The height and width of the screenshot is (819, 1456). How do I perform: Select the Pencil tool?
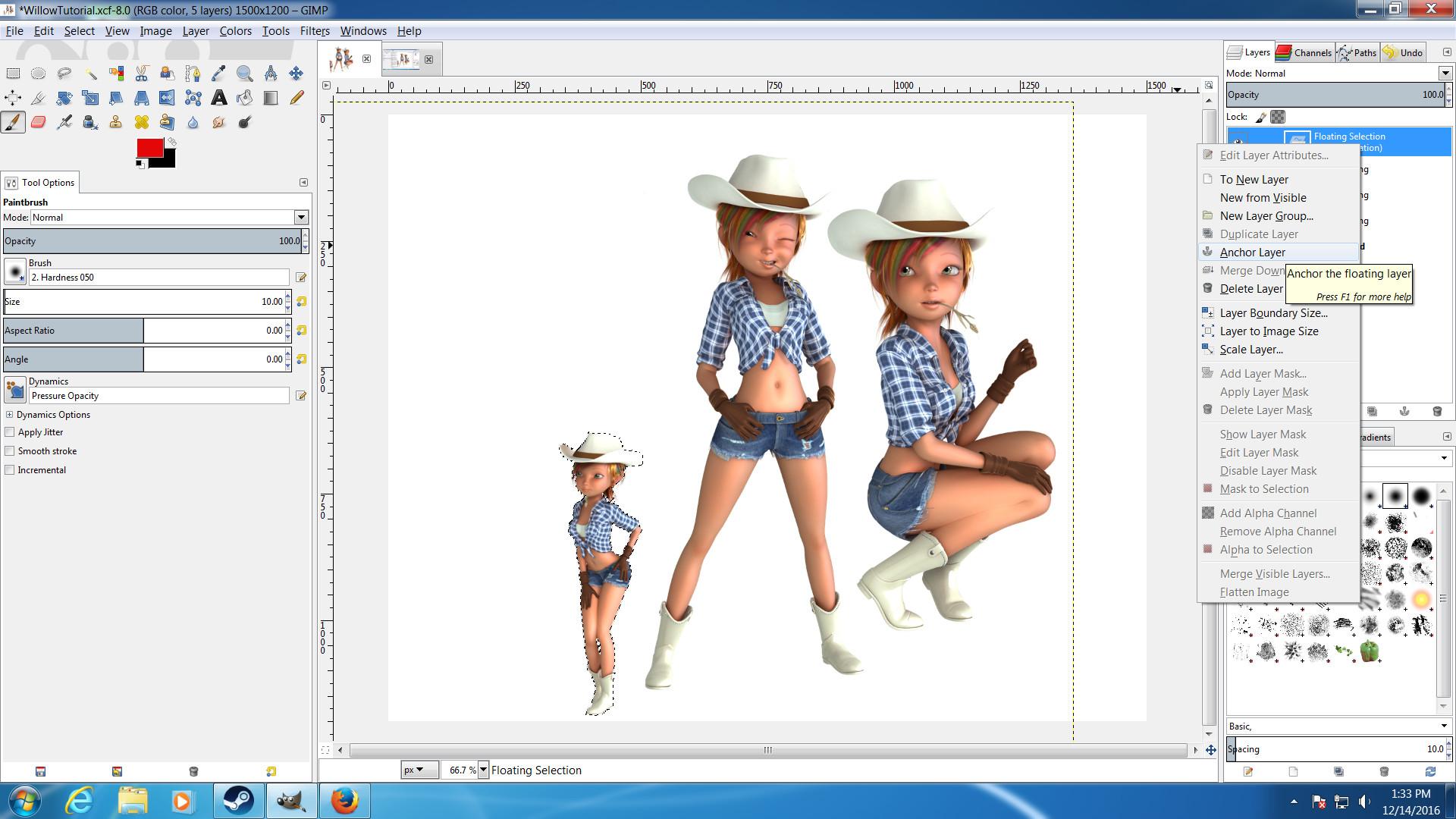[297, 98]
